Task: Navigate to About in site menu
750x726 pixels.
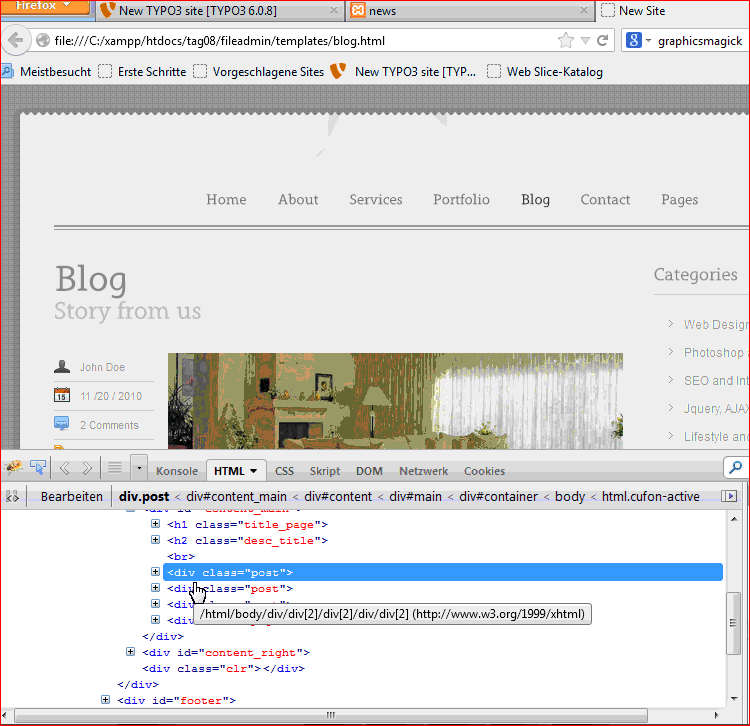Action: click(x=298, y=199)
